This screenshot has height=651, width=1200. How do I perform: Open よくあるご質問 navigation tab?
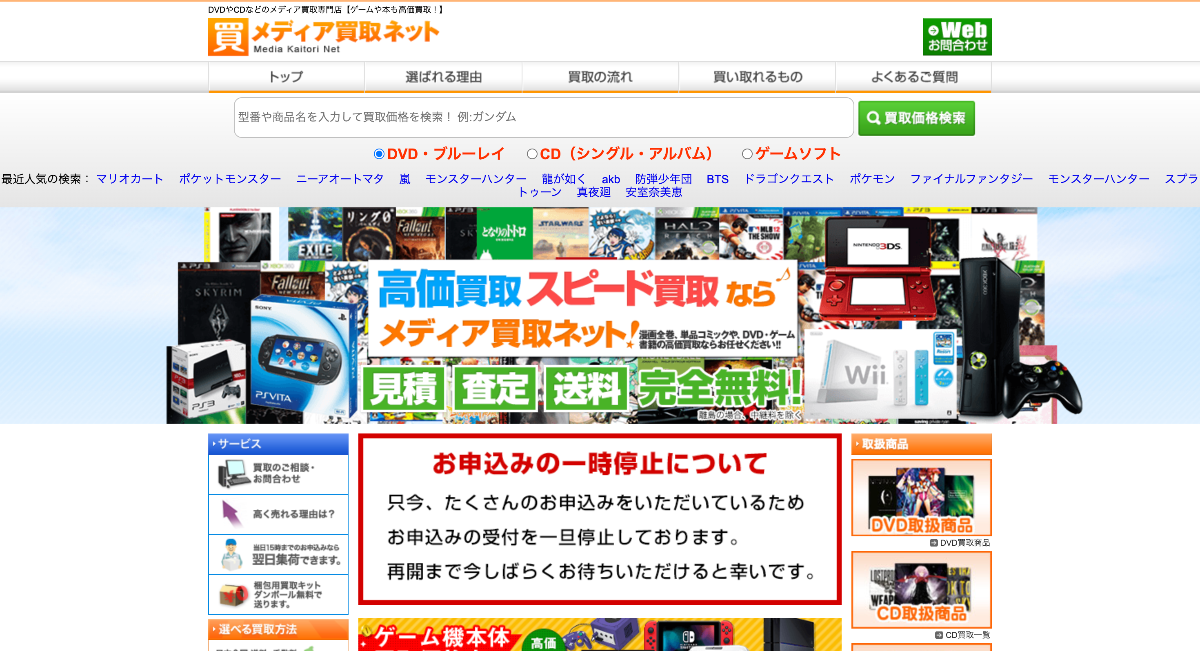pos(914,77)
